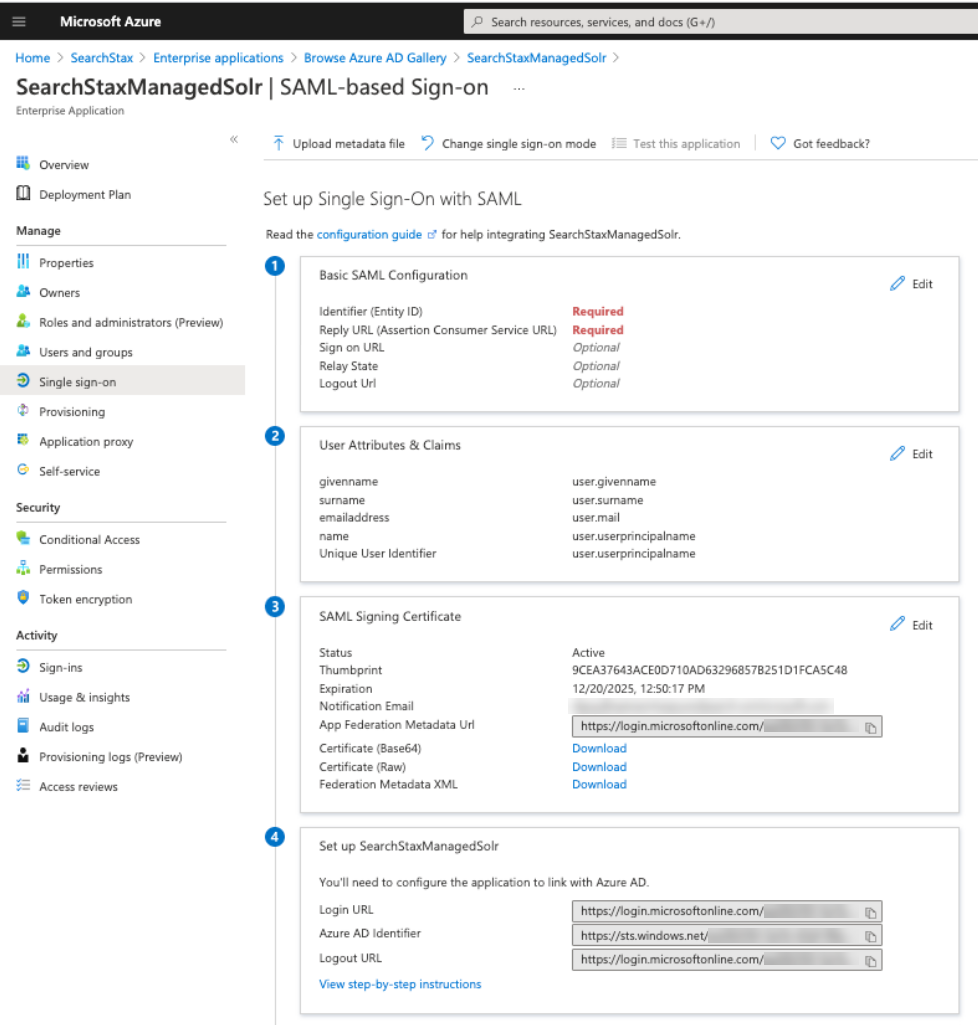
Task: Click the Deployment Plan book icon
Action: point(23,193)
